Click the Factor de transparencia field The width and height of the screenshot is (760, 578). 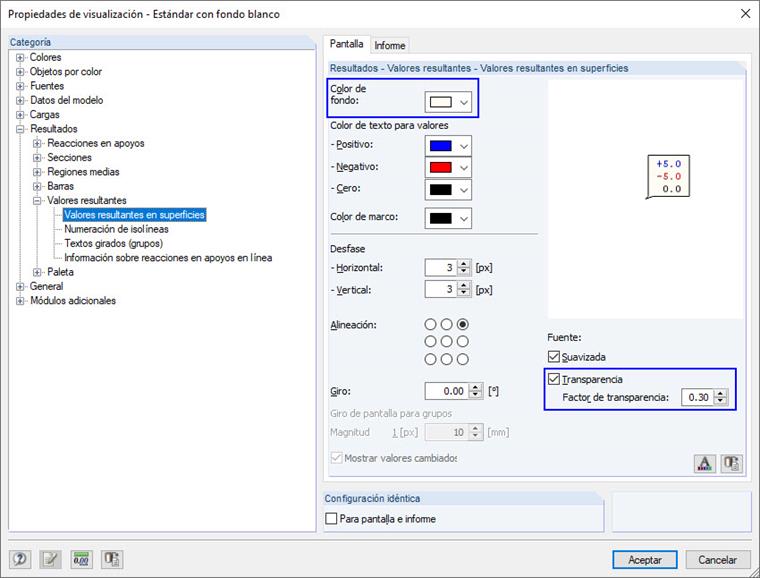pos(697,397)
